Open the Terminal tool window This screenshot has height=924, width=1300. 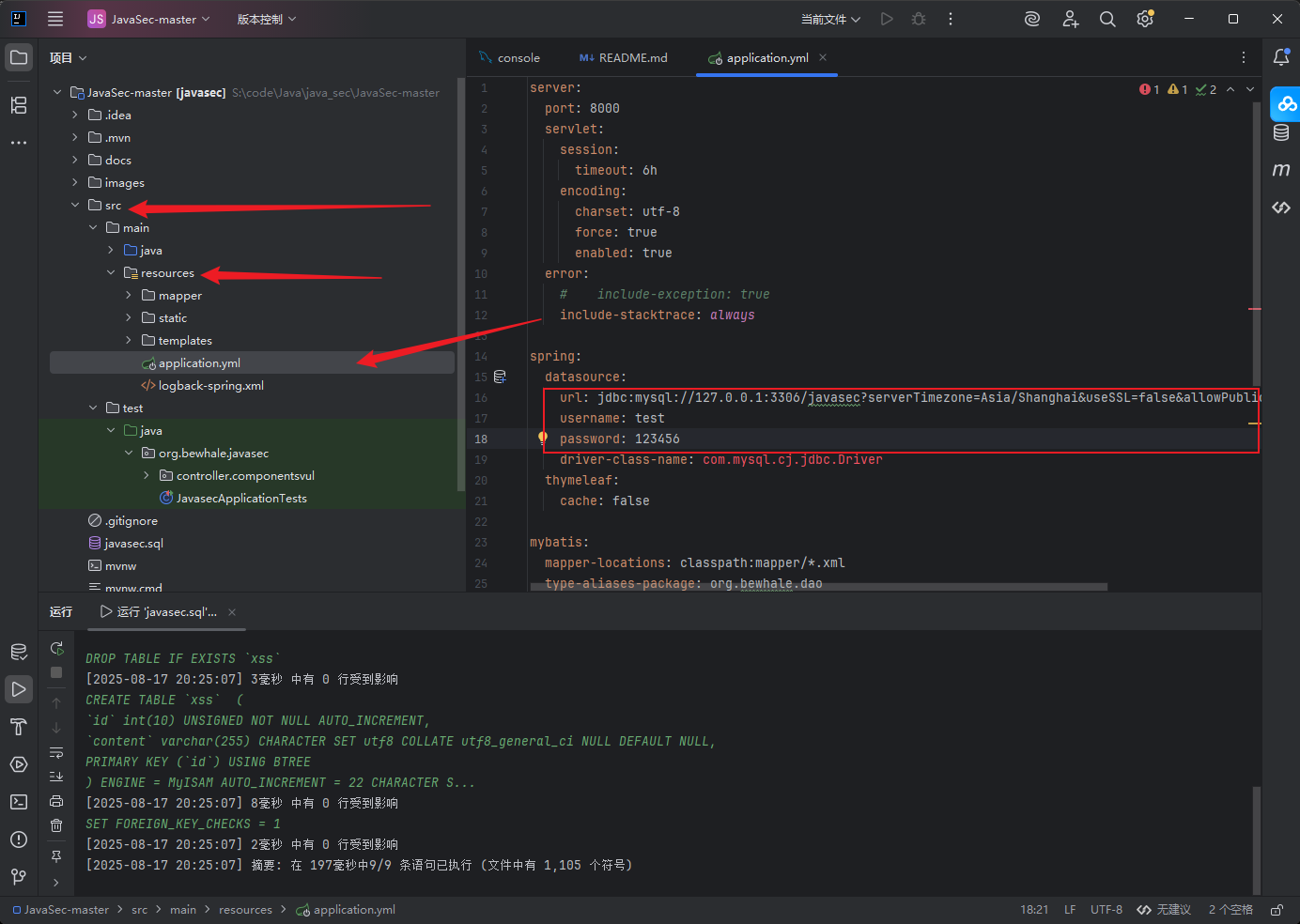coord(19,802)
